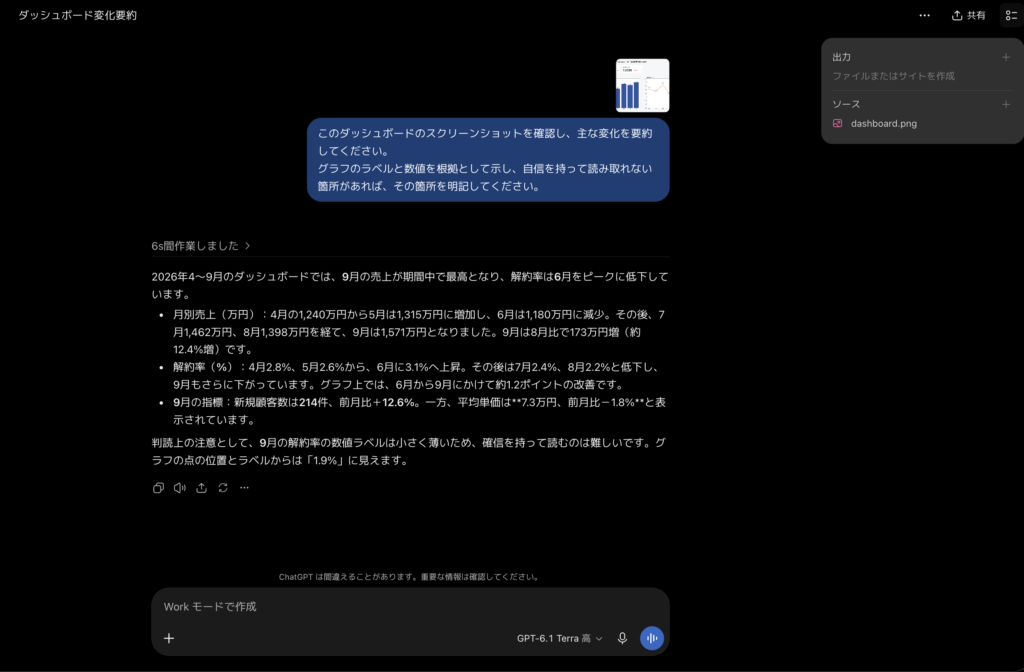The width and height of the screenshot is (1024, 672).
Task: Share the response via upload icon
Action: pyautogui.click(x=201, y=488)
